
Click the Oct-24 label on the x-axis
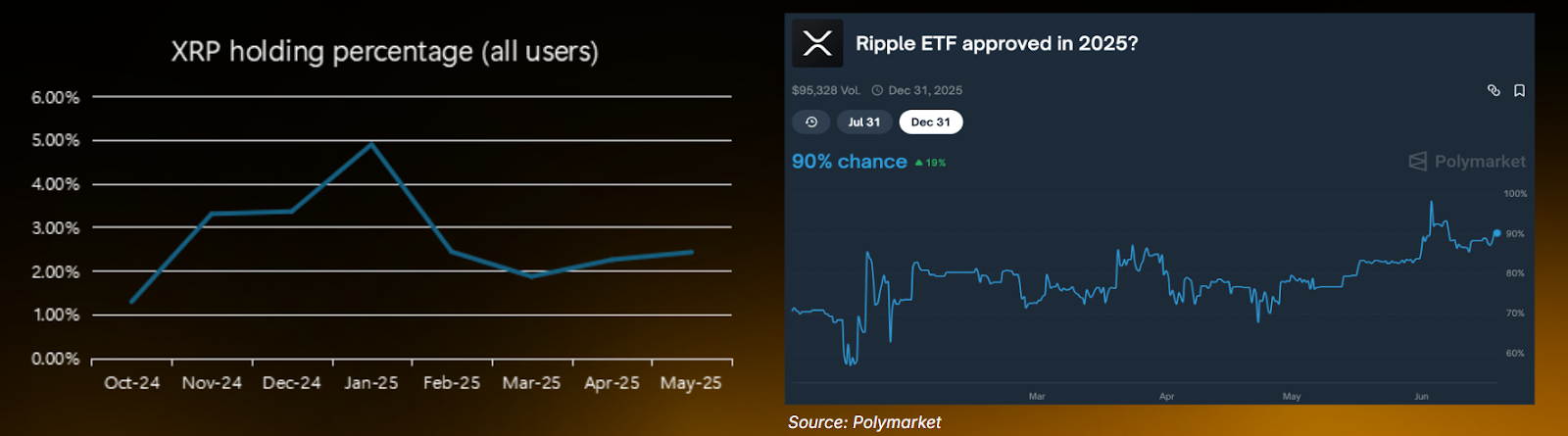point(131,383)
